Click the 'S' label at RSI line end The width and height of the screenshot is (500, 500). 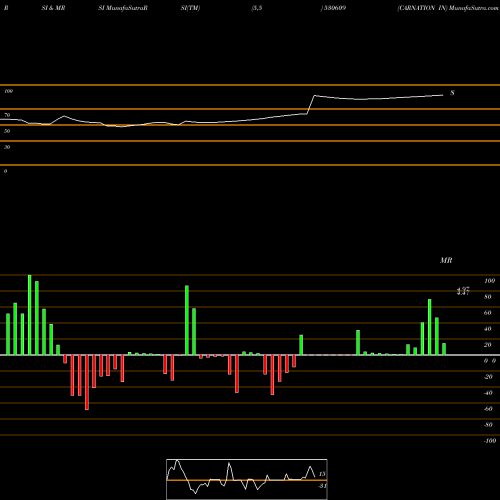point(452,93)
